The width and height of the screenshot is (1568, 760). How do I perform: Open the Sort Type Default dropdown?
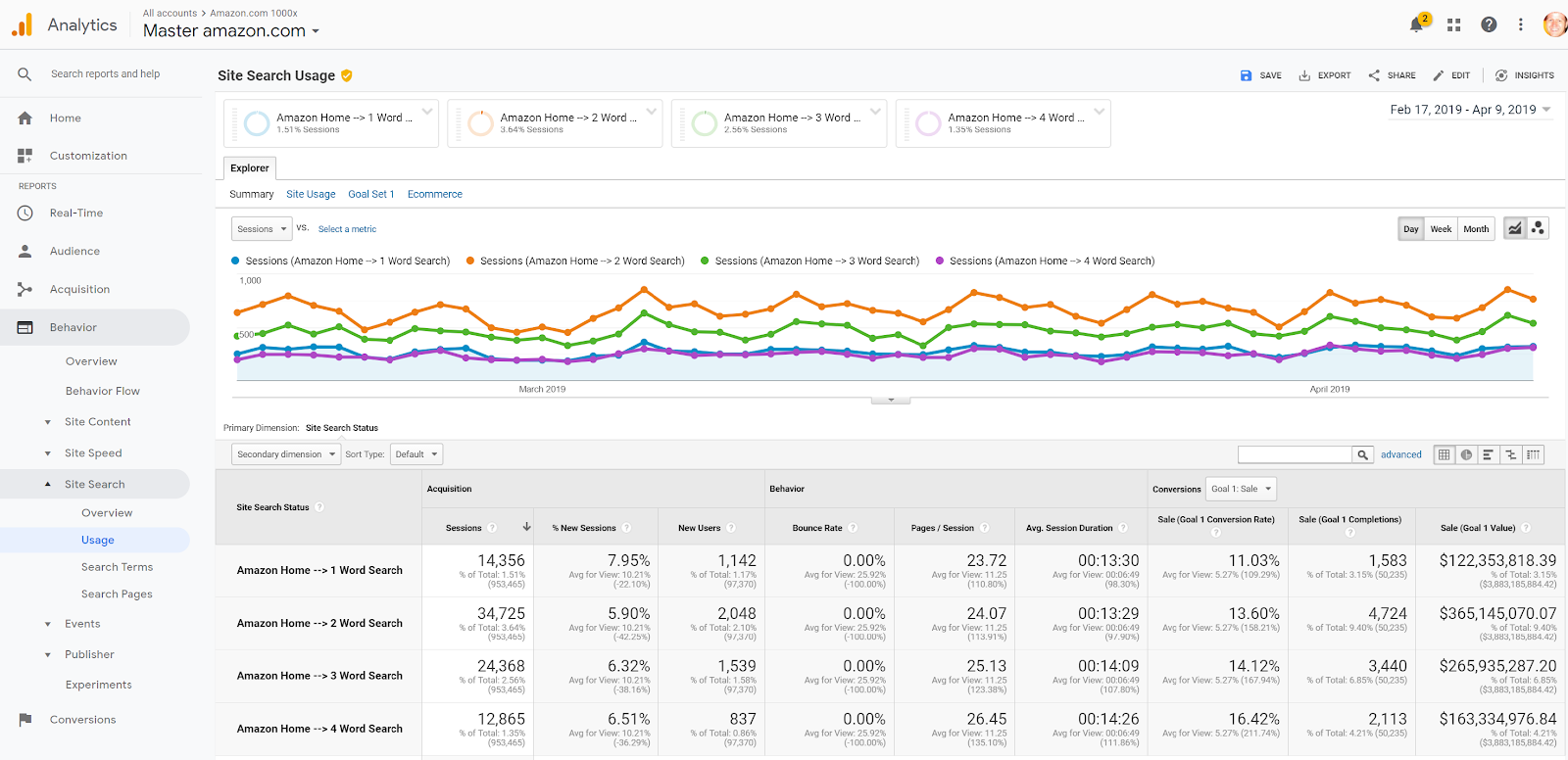[416, 454]
